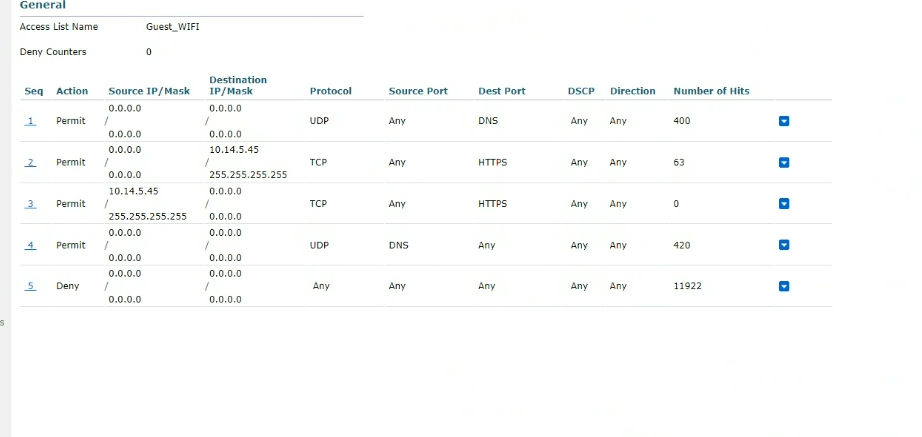Image resolution: width=922 pixels, height=437 pixels.
Task: Open the dropdown arrow on the Deny rule
Action: 783,286
